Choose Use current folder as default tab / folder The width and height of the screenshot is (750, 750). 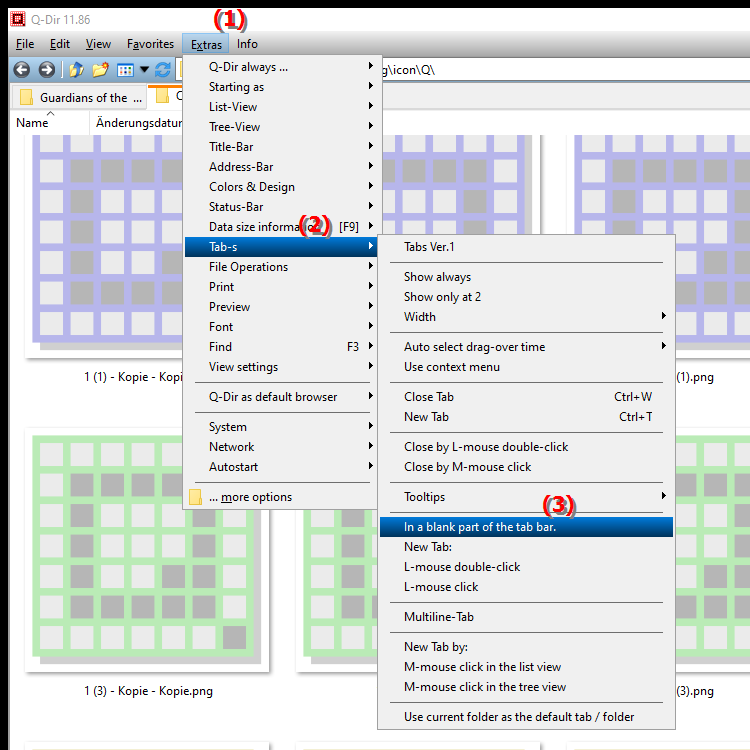tap(526, 717)
